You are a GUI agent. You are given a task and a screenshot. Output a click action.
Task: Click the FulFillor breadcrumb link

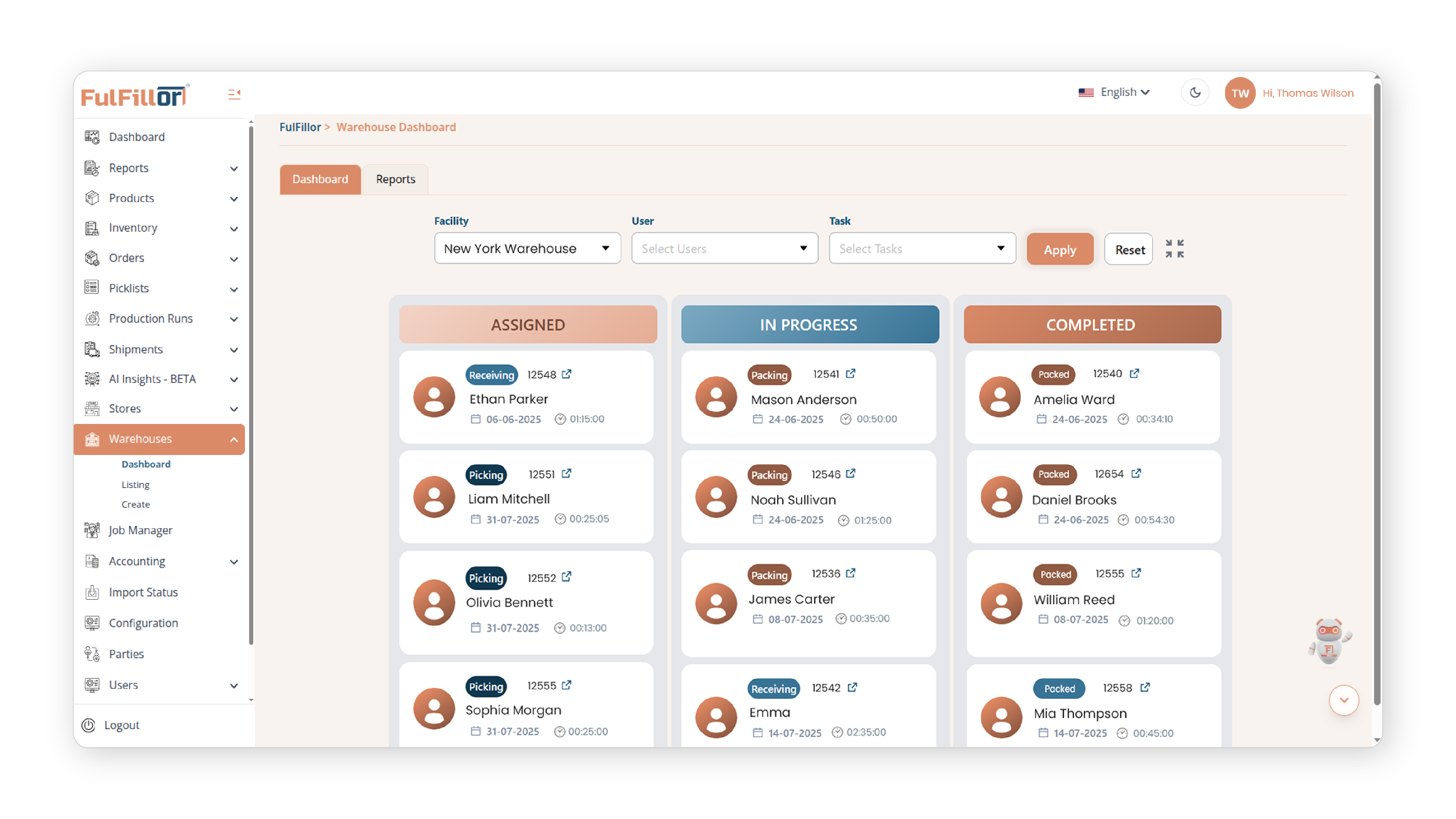[x=300, y=127]
